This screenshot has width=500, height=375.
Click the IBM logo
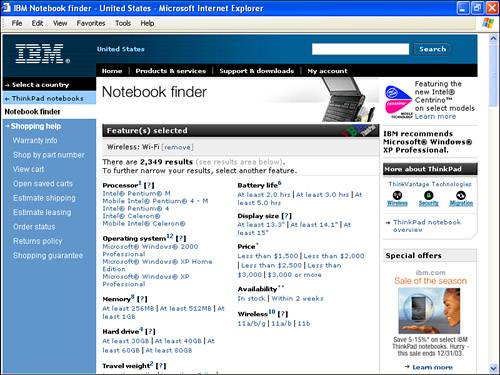(x=43, y=54)
